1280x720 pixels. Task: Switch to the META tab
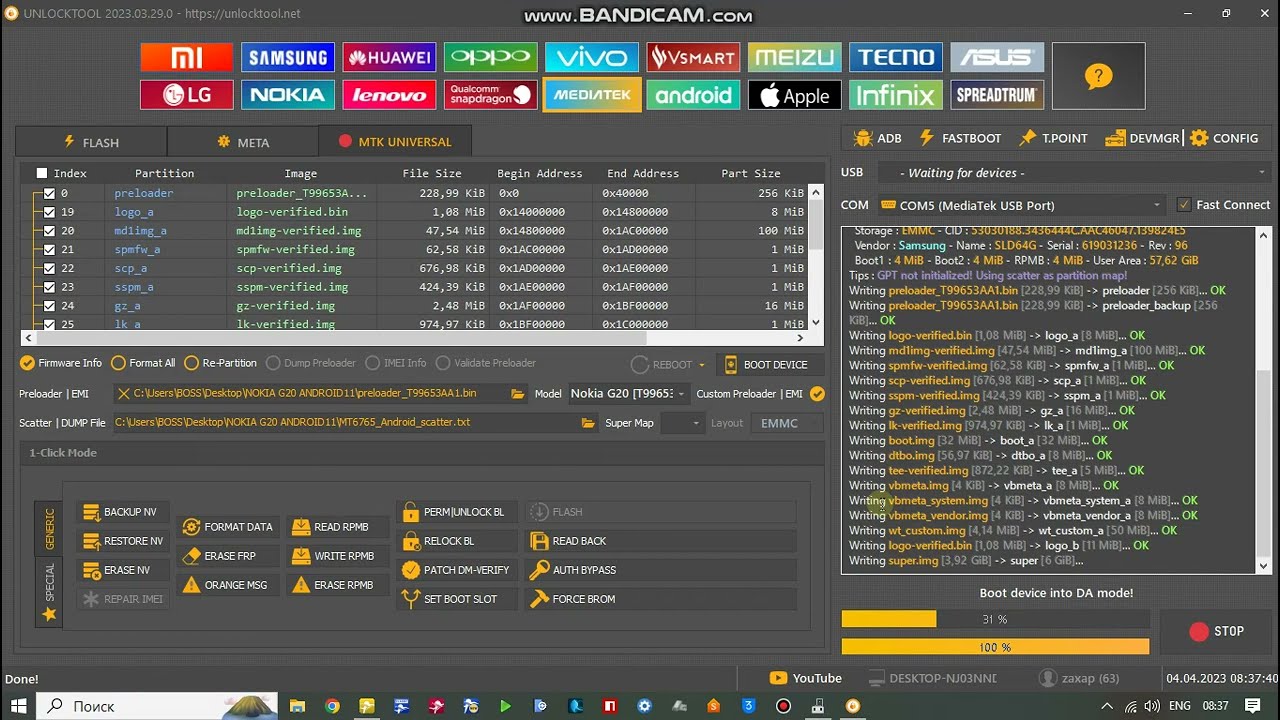click(243, 142)
